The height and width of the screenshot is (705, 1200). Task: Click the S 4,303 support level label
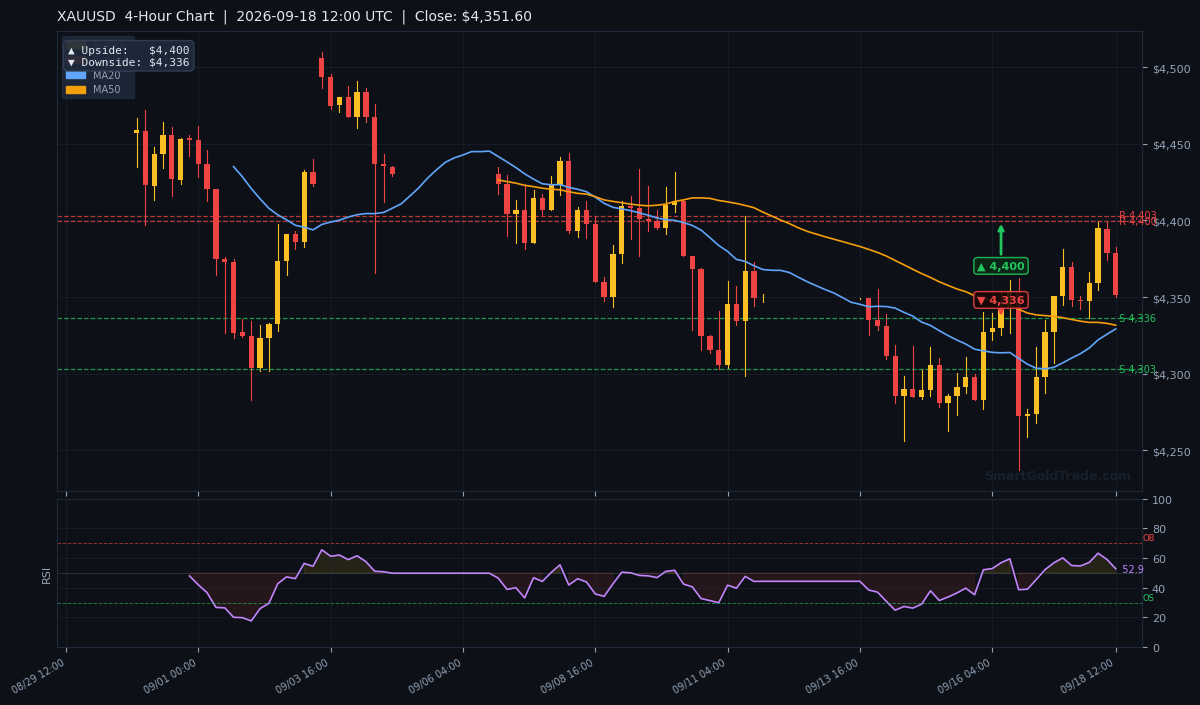point(1137,369)
